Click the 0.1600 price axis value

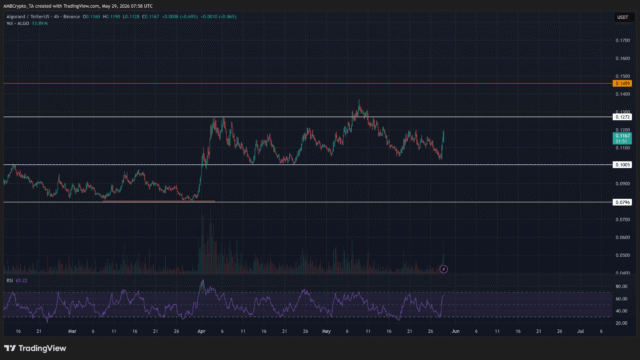click(x=622, y=58)
